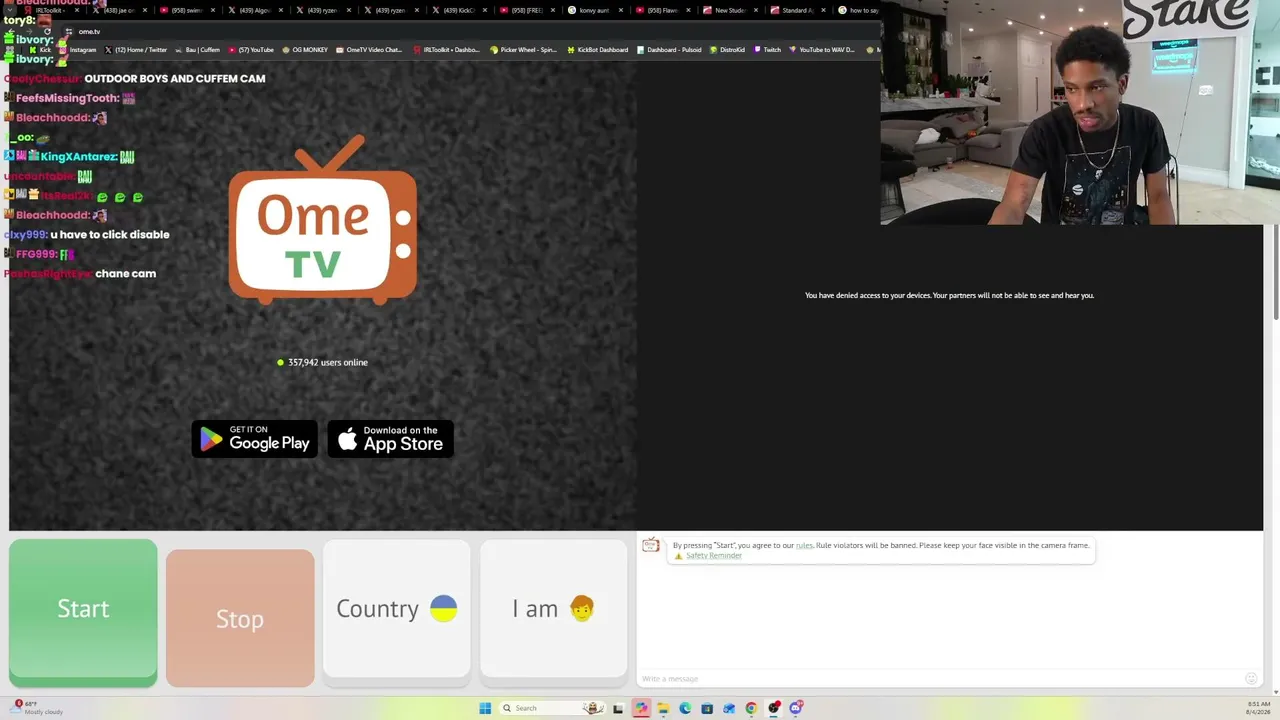Reload the ome.tv page
Screen dimensions: 1280x720
(x=47, y=31)
